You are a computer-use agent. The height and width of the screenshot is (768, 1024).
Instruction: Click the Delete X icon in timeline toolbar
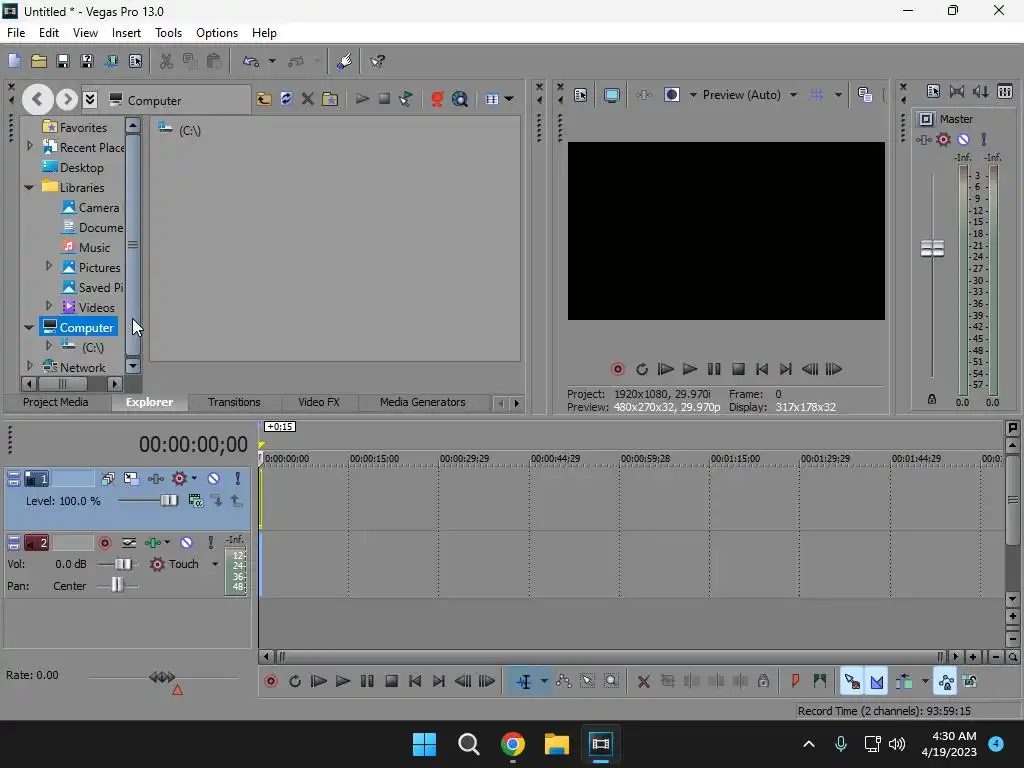(643, 681)
